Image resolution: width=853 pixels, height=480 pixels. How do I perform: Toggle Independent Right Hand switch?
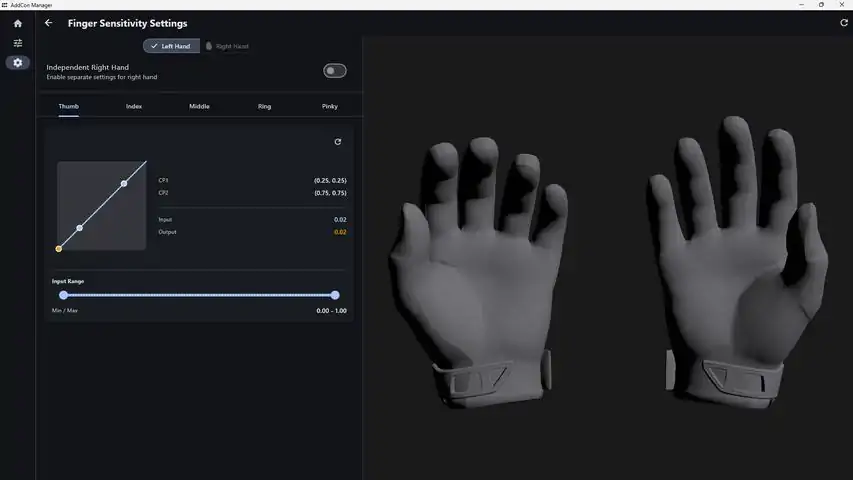click(x=335, y=71)
